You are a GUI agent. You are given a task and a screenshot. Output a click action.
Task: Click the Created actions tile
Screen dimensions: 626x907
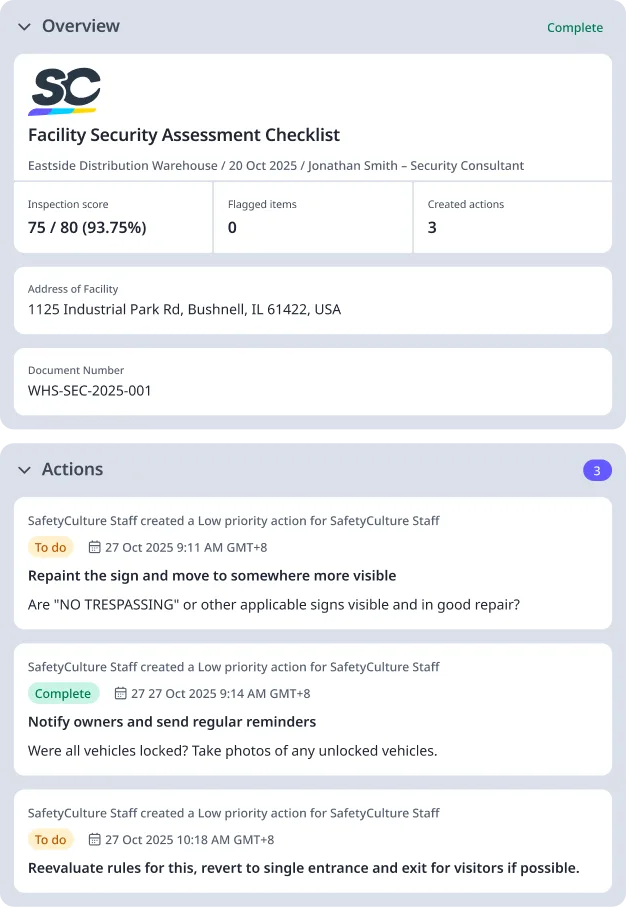(512, 217)
